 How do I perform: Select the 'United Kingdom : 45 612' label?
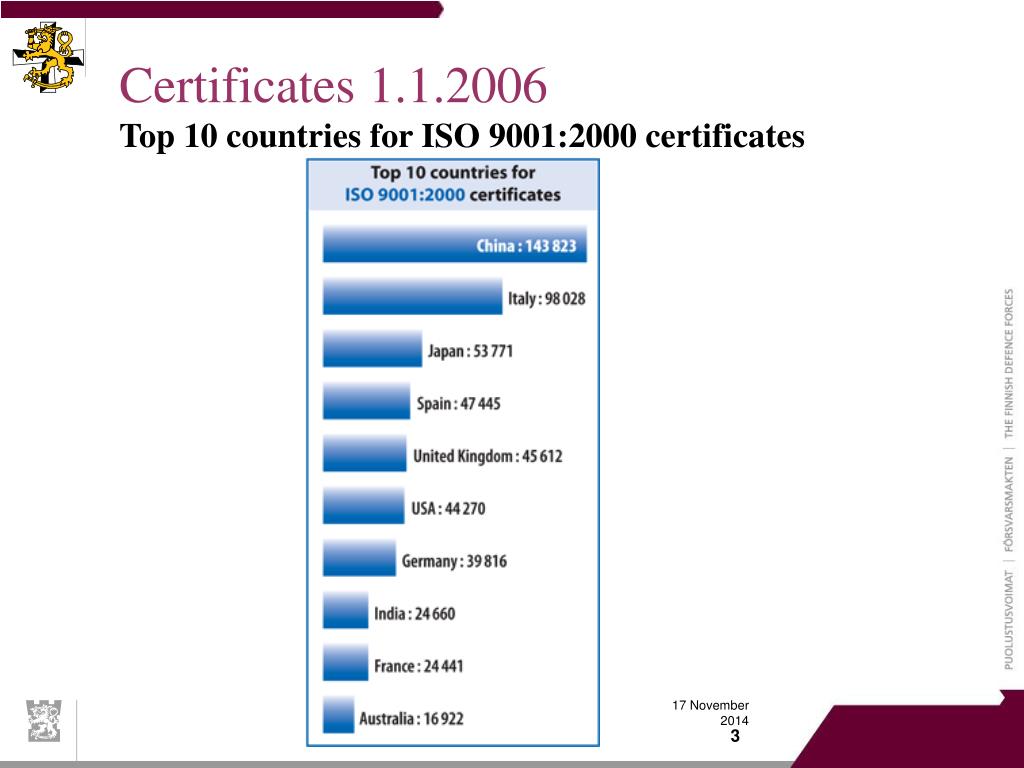(x=488, y=456)
